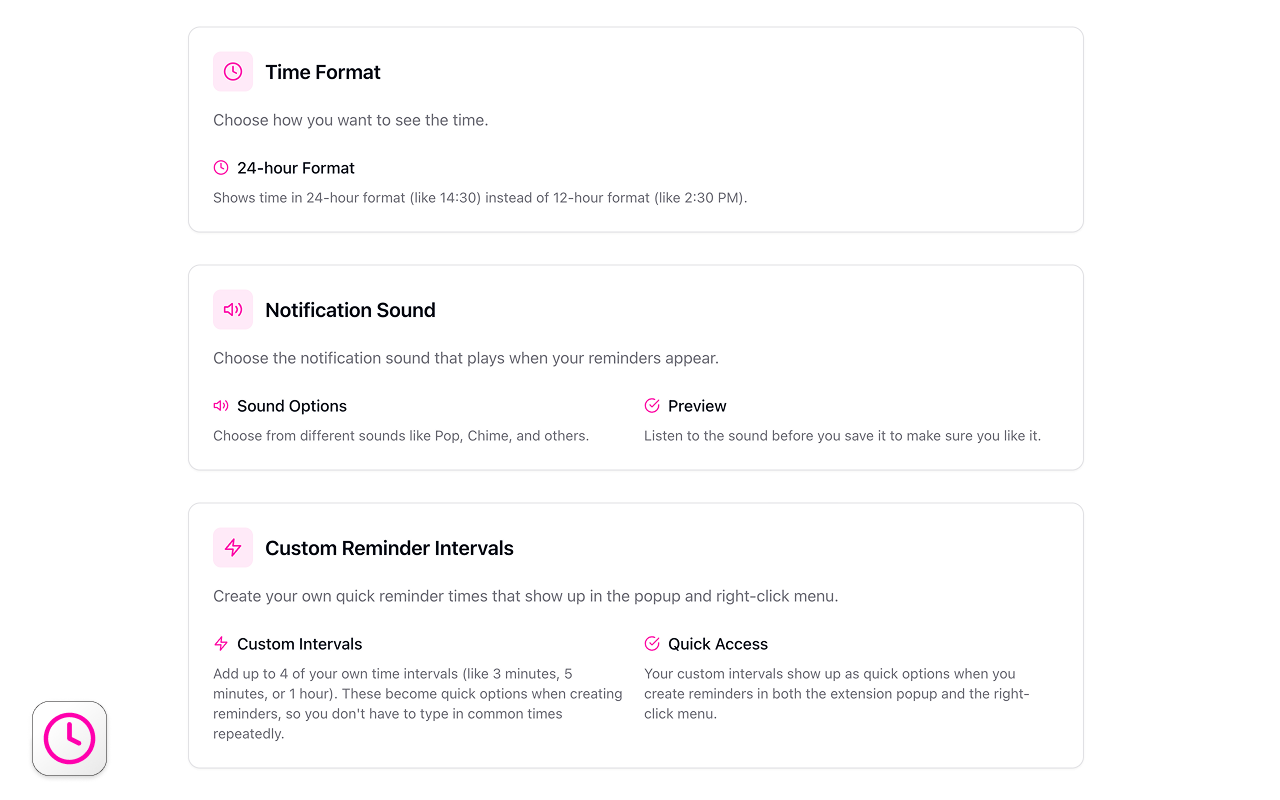Click the speaker icon beside Notification Sound
The height and width of the screenshot is (800, 1280).
[x=232, y=309]
